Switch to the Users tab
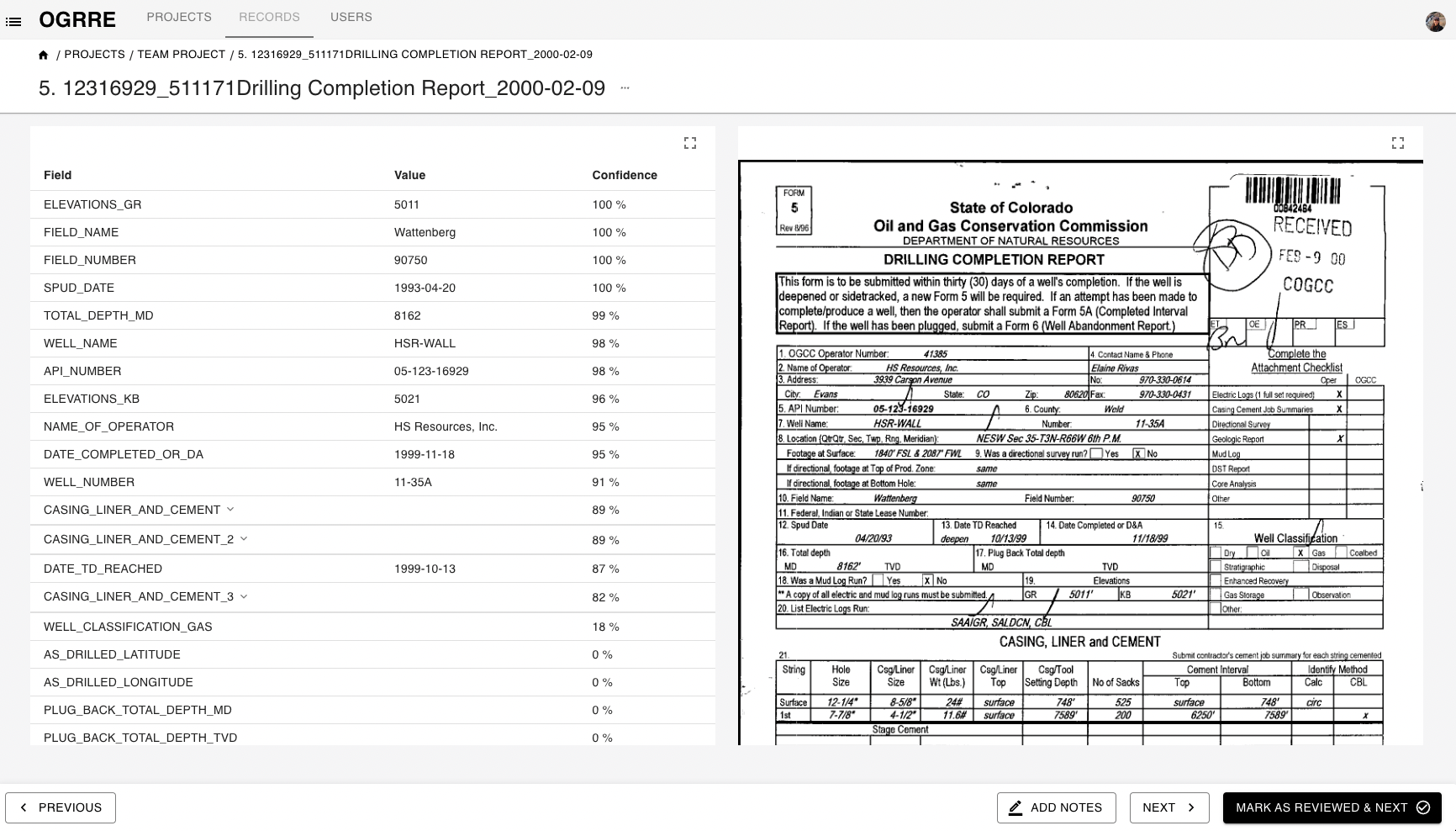This screenshot has height=831, width=1456. coord(351,17)
